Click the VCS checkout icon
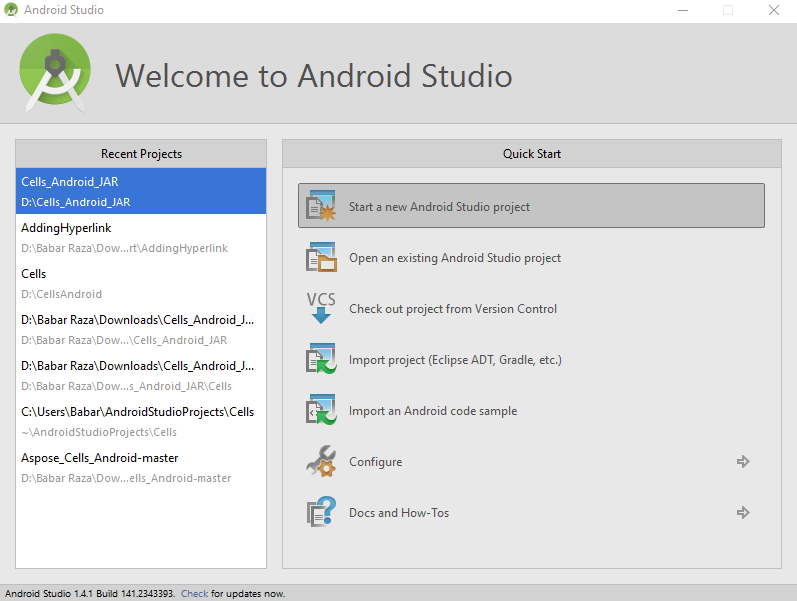 320,309
